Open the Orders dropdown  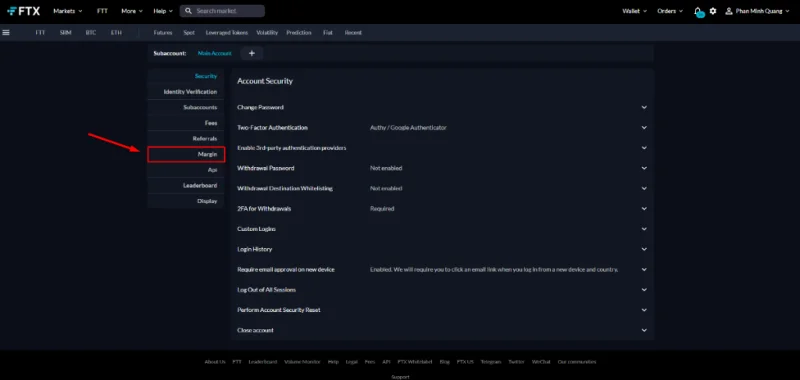(670, 11)
